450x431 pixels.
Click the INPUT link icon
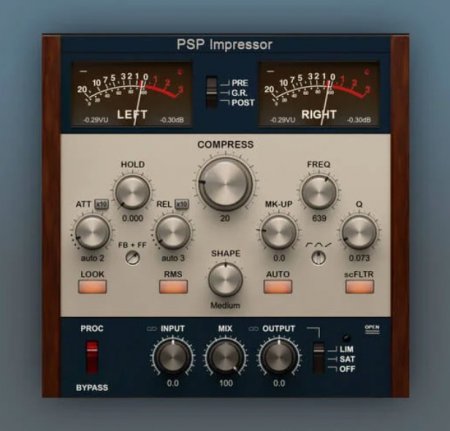point(152,329)
